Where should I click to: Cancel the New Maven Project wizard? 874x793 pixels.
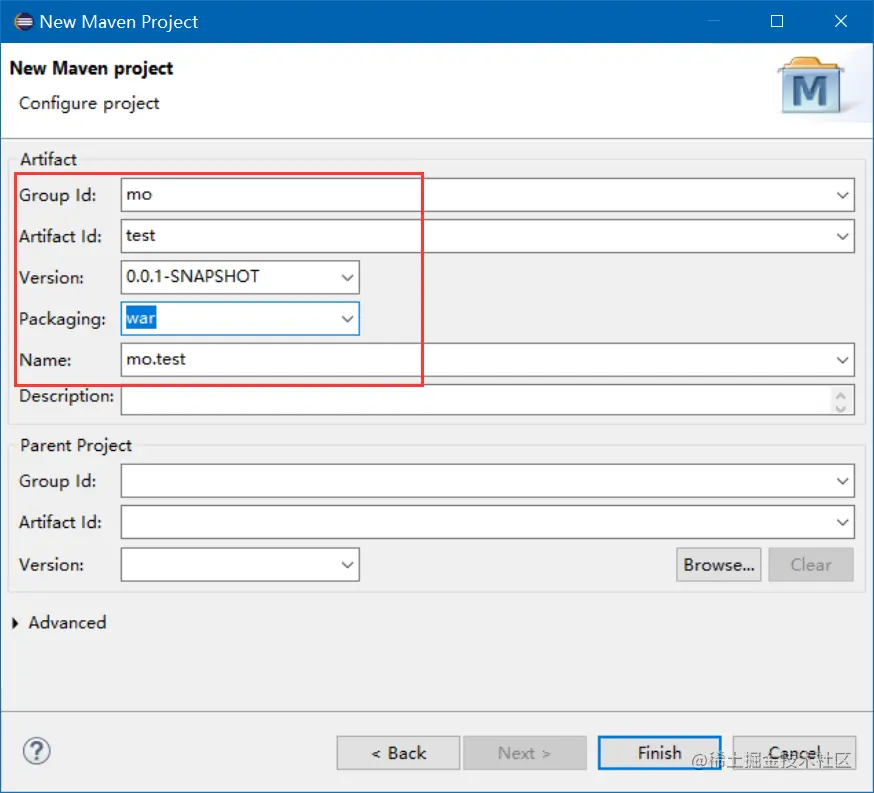794,753
